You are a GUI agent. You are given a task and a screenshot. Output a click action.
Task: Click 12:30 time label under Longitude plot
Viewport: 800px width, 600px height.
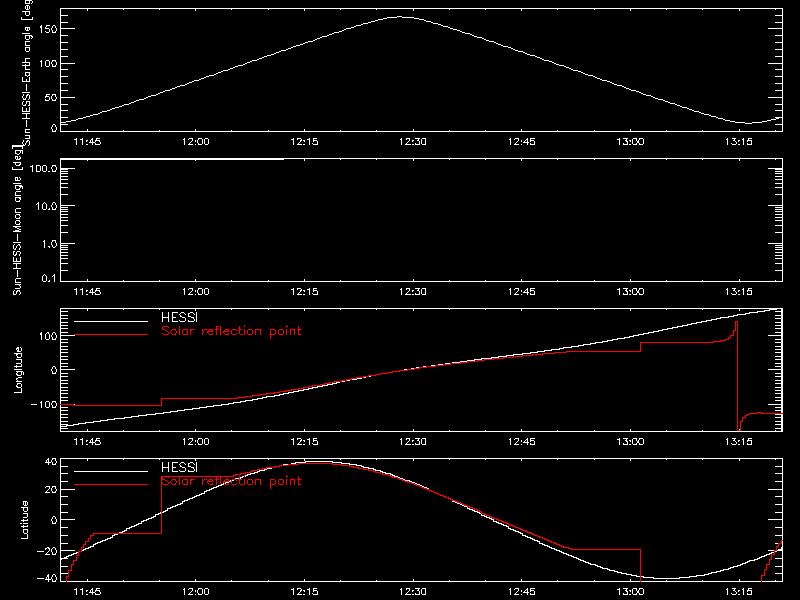click(x=412, y=441)
